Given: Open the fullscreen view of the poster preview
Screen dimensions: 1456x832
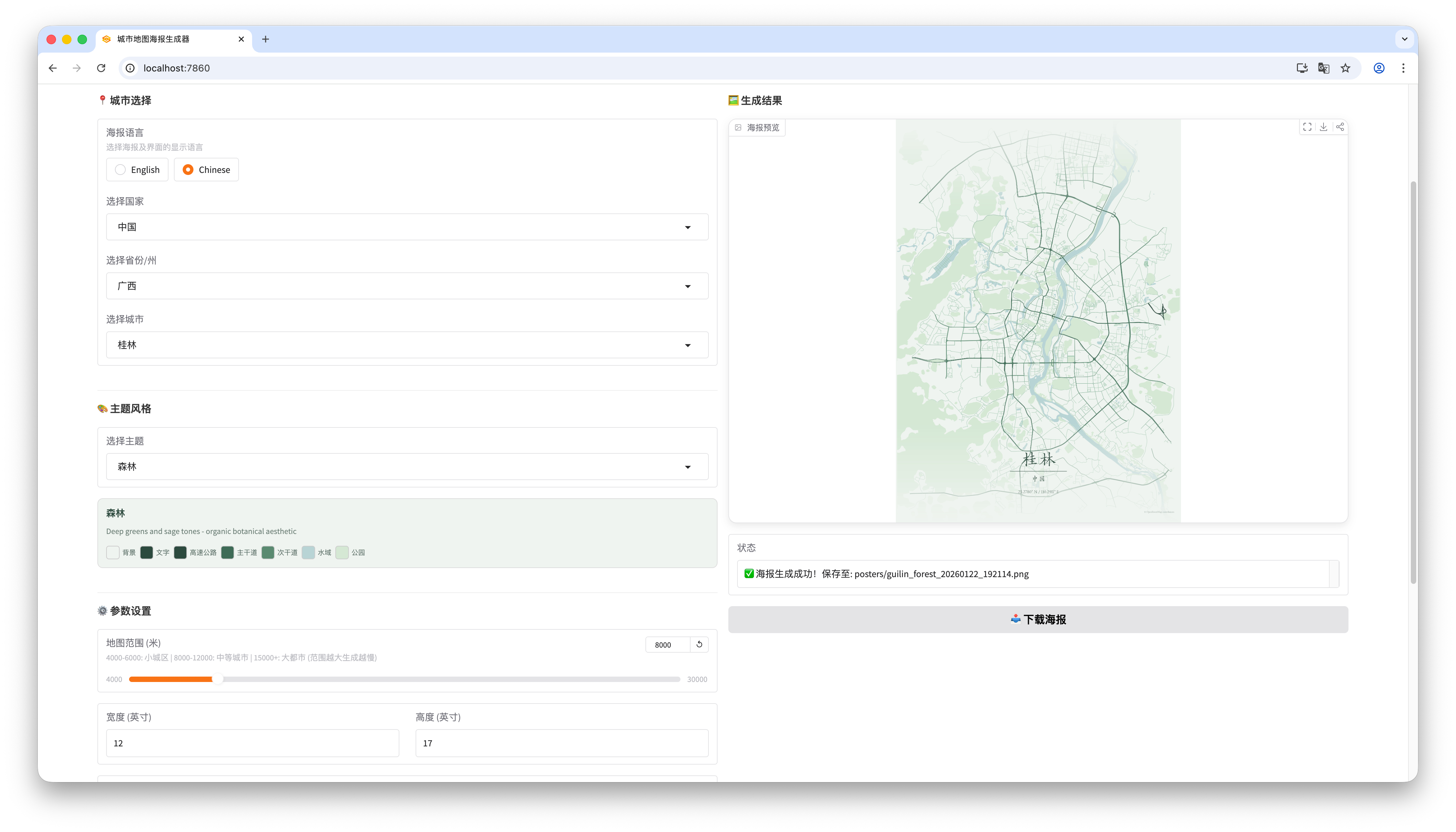Looking at the screenshot, I should click(x=1307, y=127).
